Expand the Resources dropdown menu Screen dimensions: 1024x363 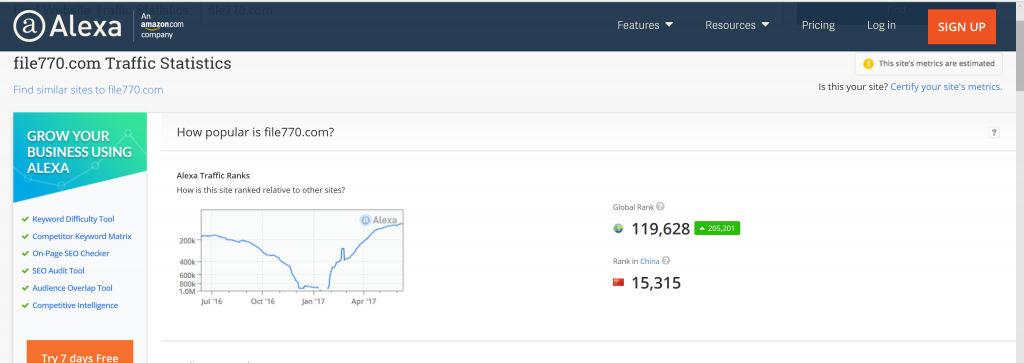(737, 25)
